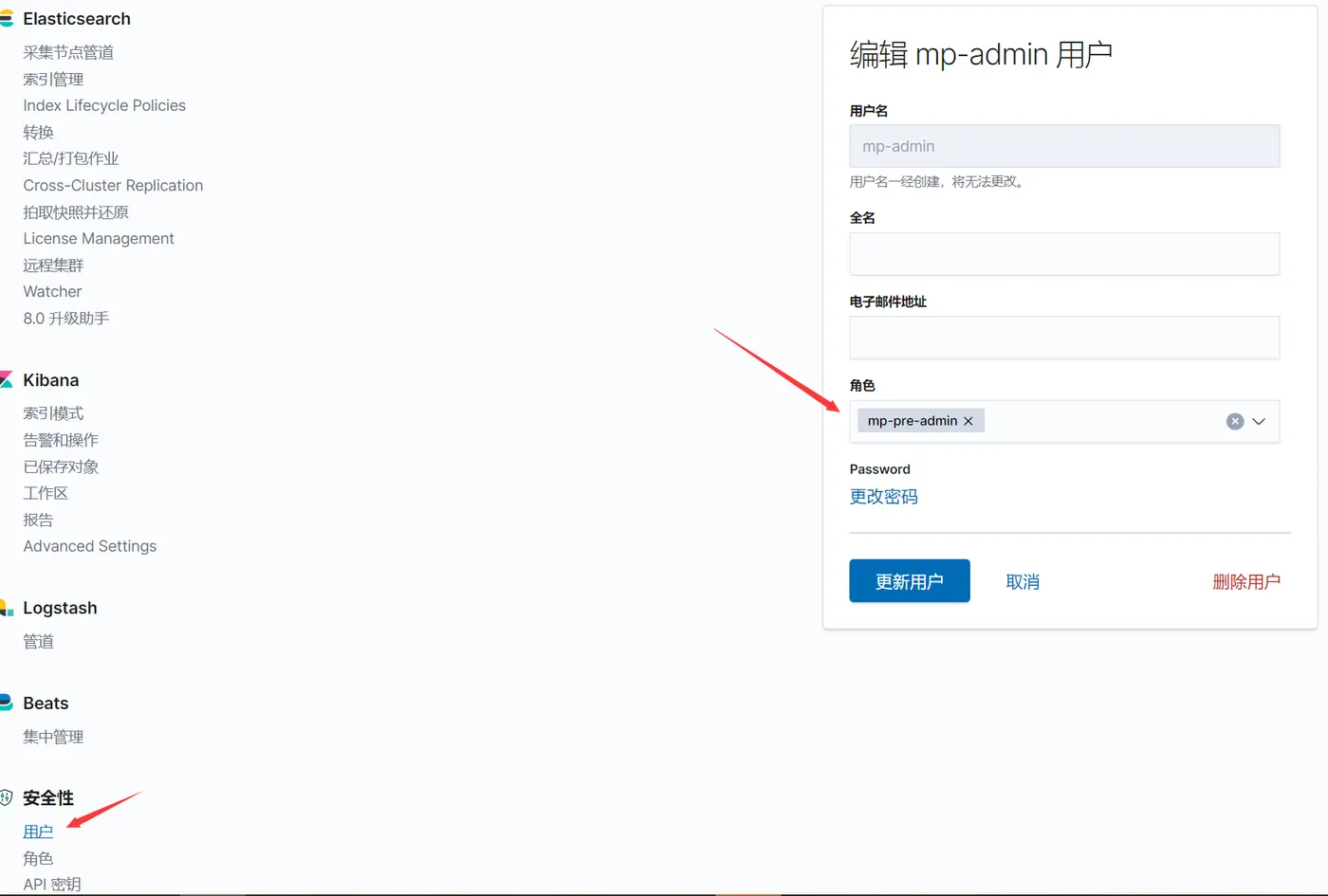Screen dimensions: 1328x896
Task: Open Watcher
Action: pos(52,291)
